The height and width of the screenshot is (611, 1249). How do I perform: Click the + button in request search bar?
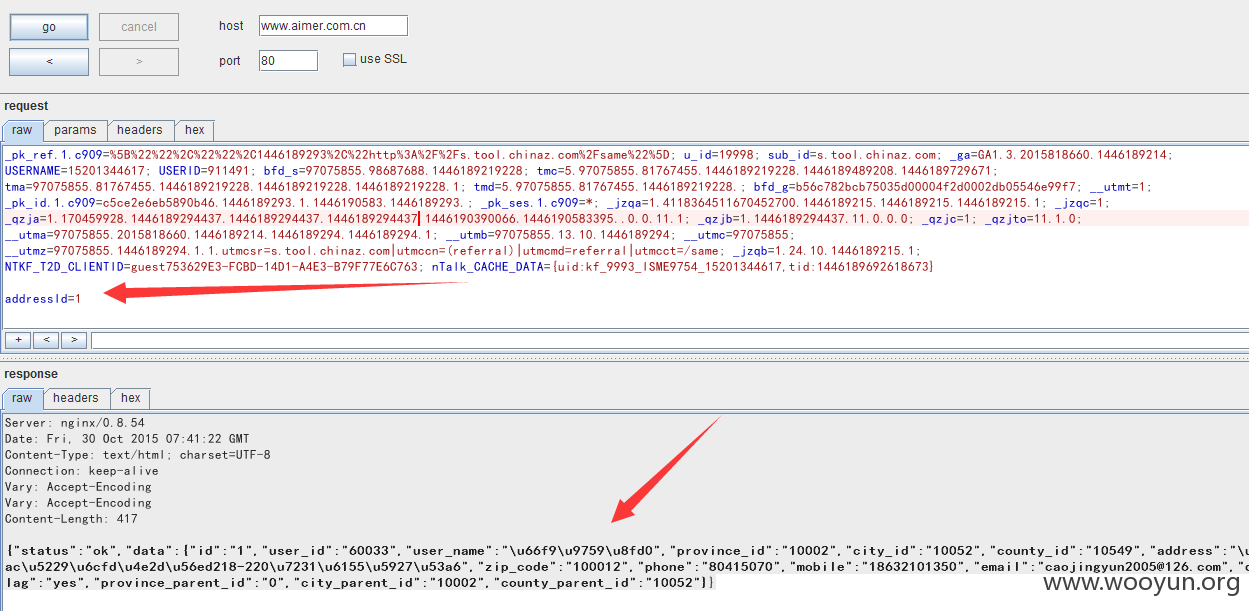pyautogui.click(x=17, y=340)
